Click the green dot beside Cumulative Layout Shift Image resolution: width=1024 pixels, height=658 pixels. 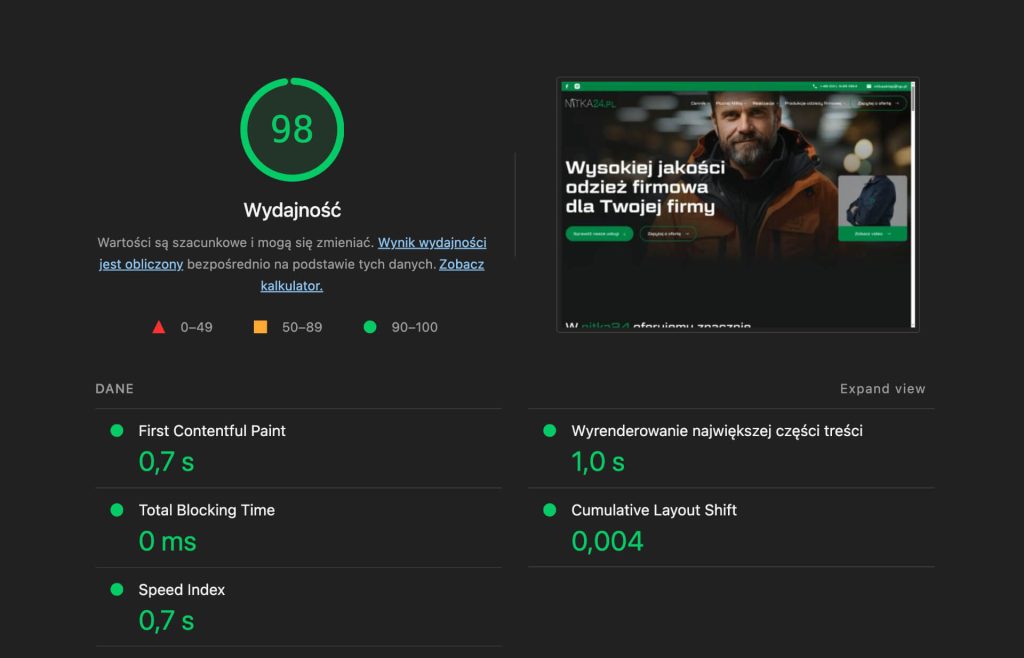click(548, 510)
